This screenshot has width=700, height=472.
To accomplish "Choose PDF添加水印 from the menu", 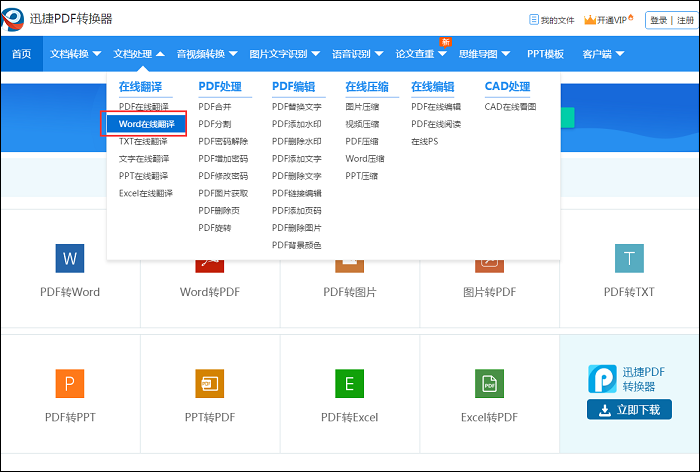I will (x=296, y=124).
